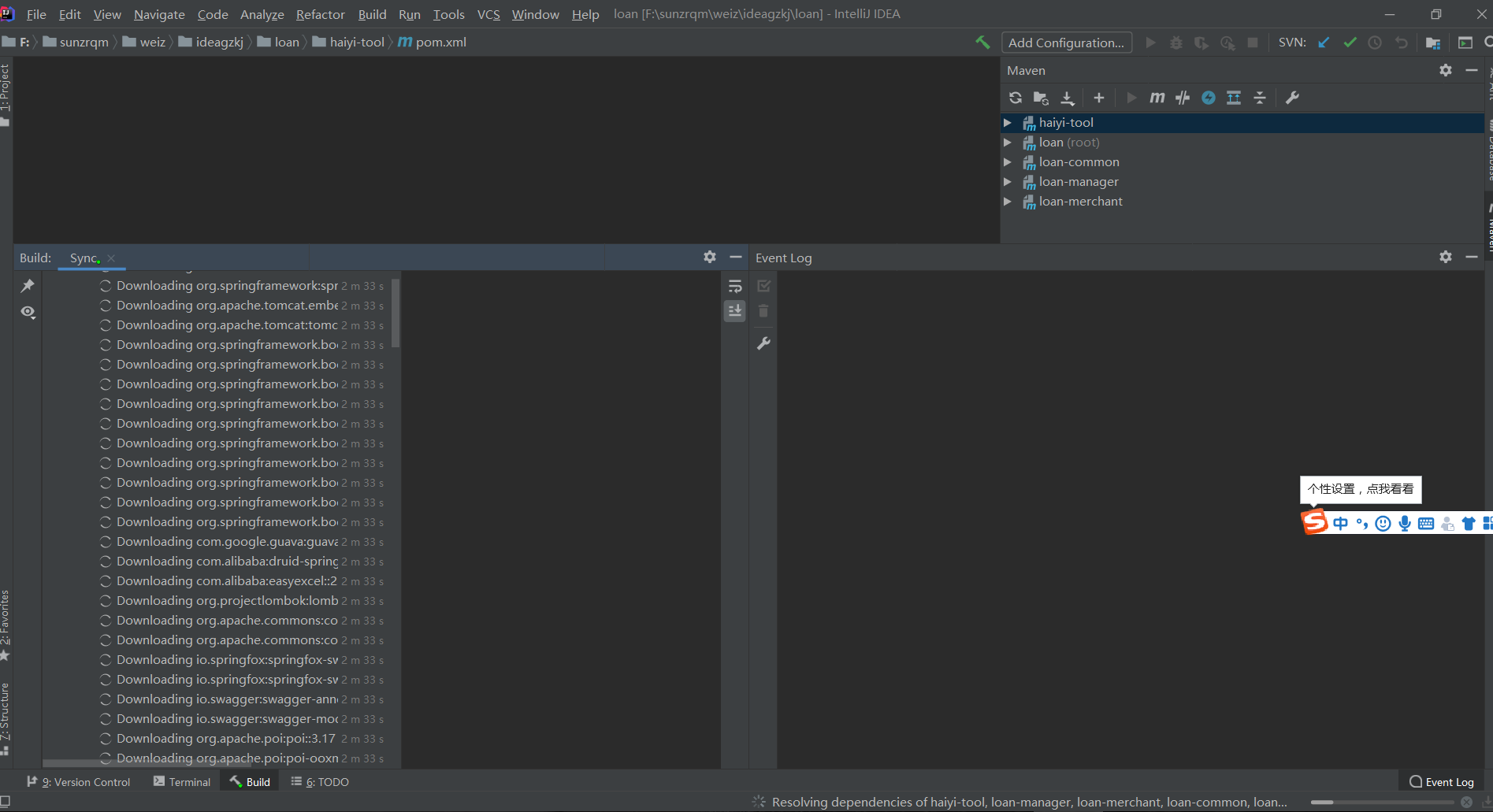
Task: Mark all Event Log notifications read
Action: 763,286
